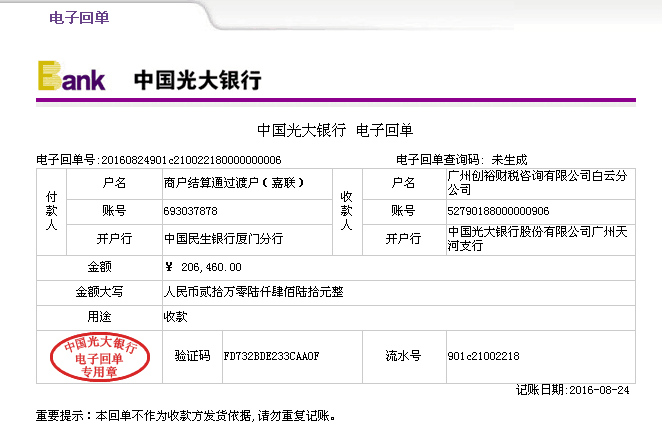The width and height of the screenshot is (662, 427).
Task: Click the 记账日期 2016-08-24 date
Action: 574,390
